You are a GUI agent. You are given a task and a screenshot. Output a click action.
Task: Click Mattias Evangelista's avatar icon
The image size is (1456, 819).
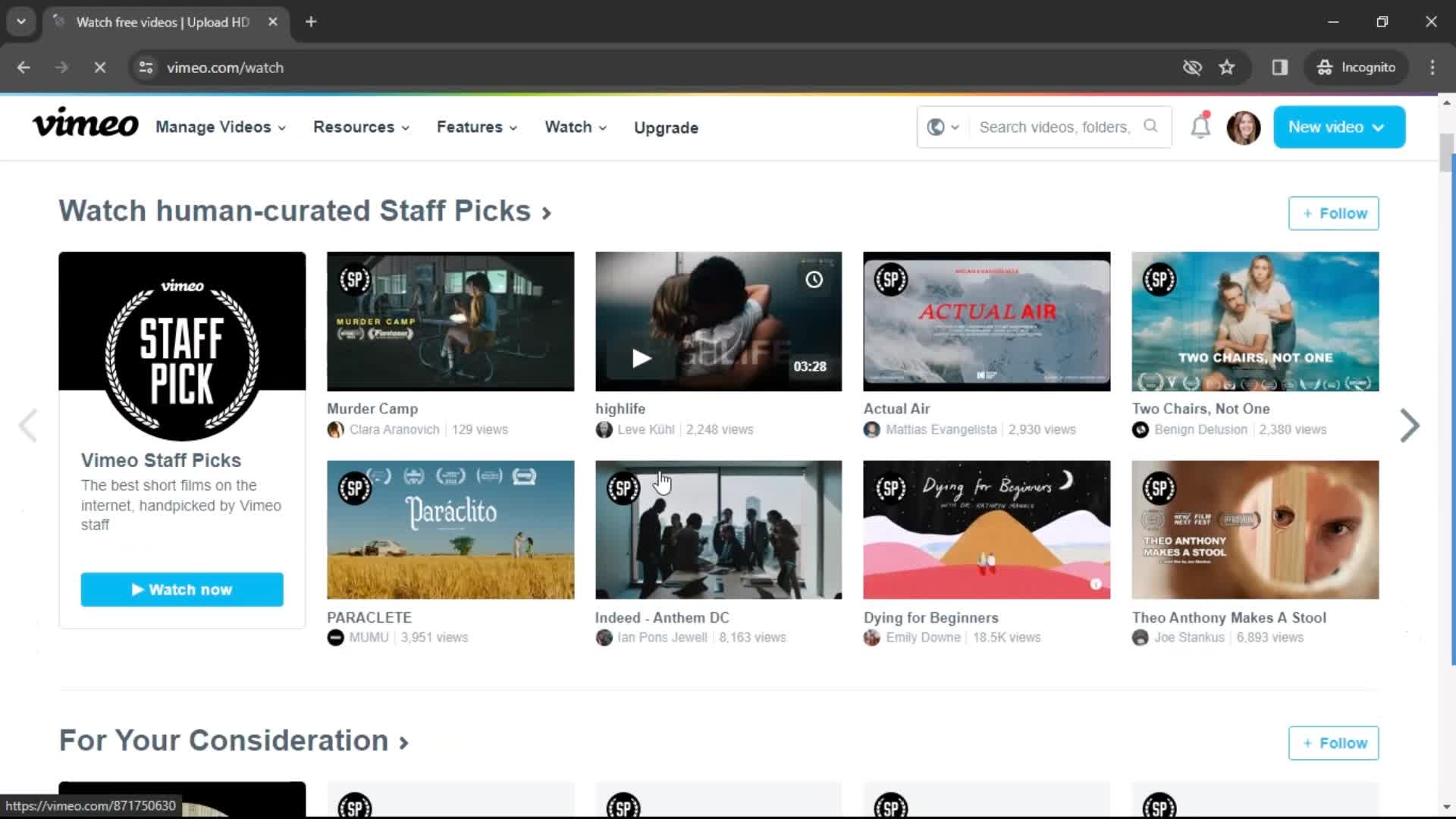click(871, 430)
